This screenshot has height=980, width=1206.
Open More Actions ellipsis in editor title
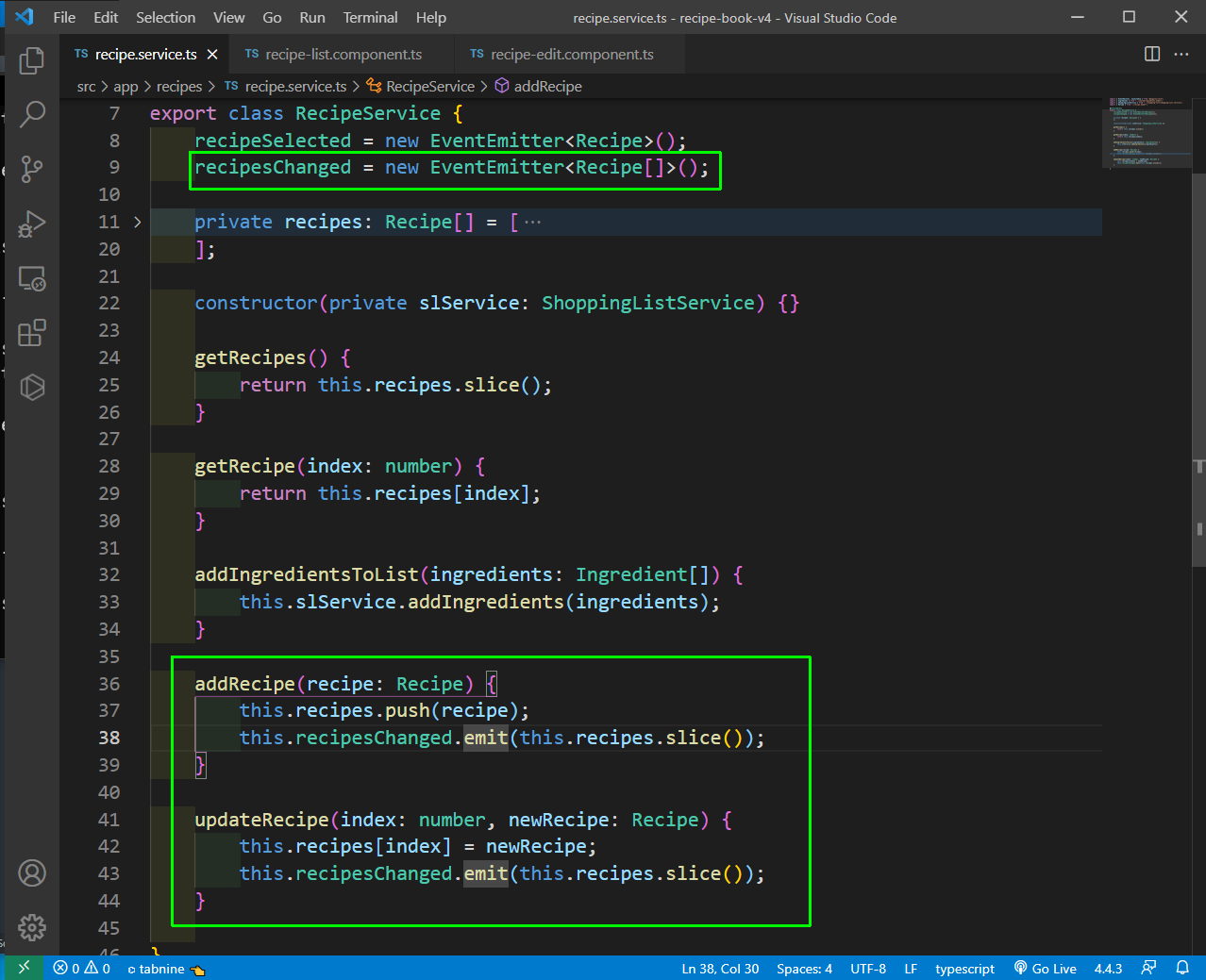click(x=1181, y=54)
